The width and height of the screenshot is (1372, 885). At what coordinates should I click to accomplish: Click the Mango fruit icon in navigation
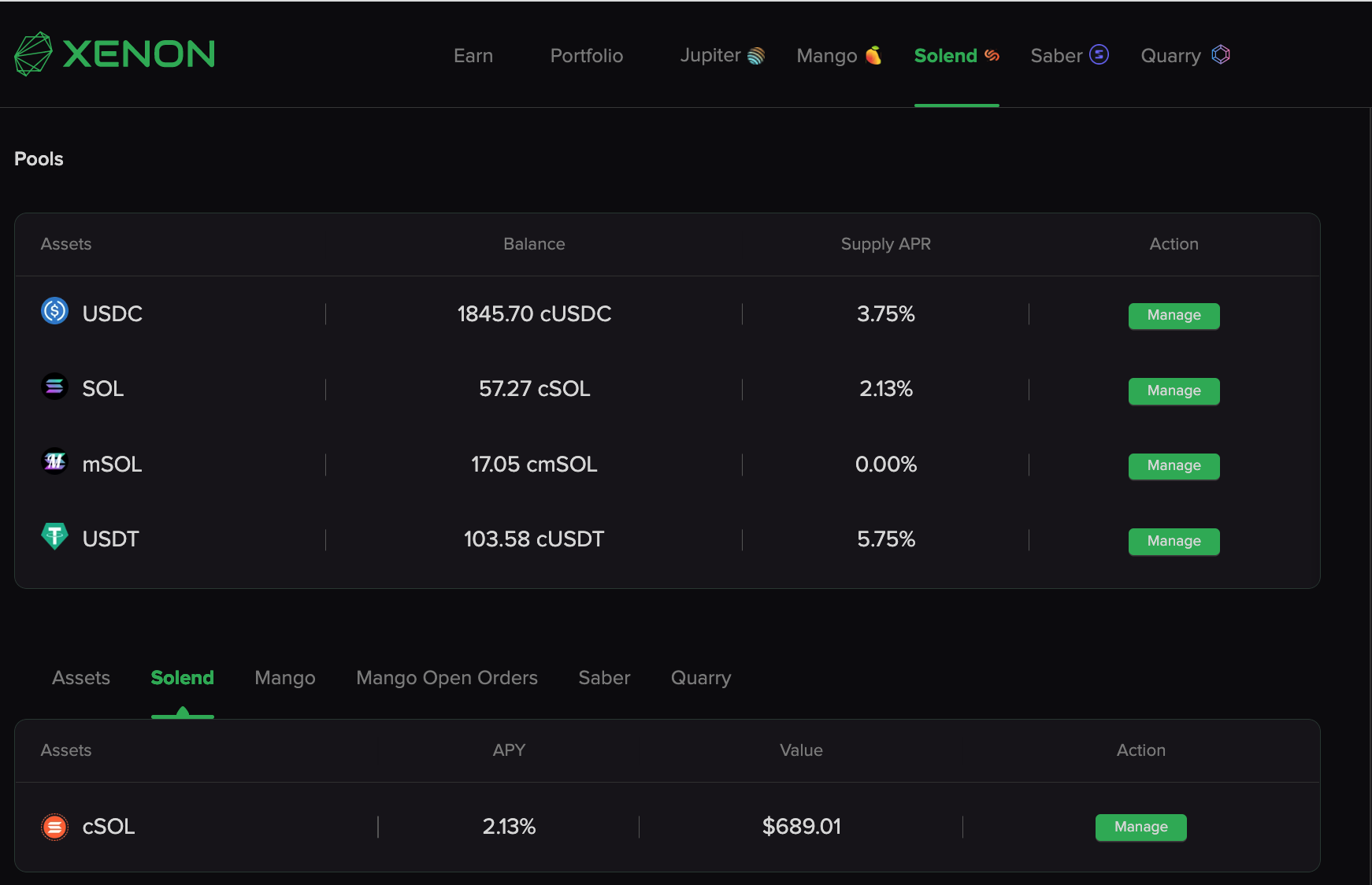[873, 55]
